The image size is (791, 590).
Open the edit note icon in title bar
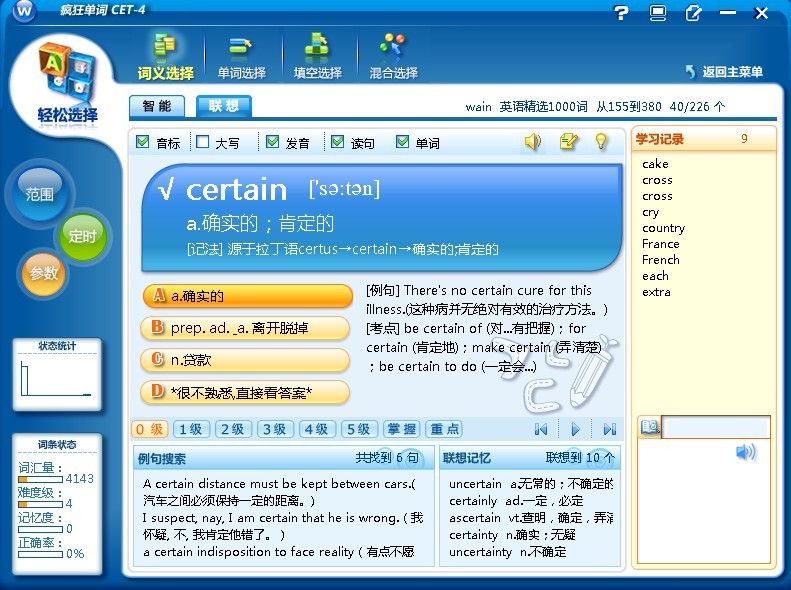pyautogui.click(x=693, y=13)
